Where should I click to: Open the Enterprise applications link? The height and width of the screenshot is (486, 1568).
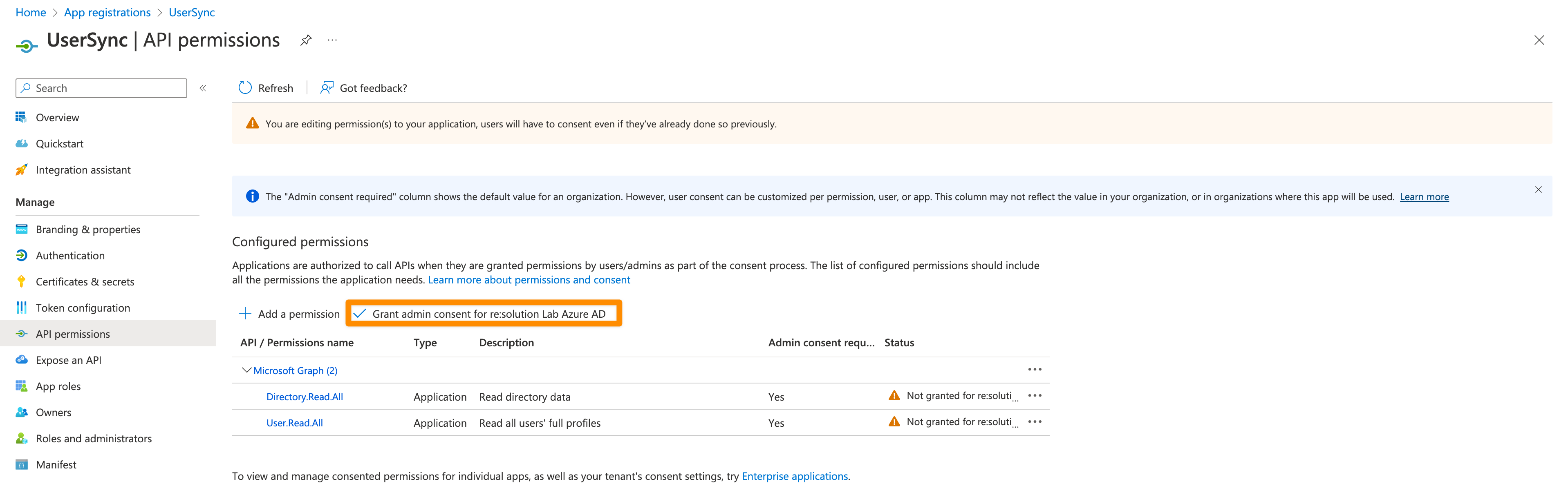point(794,476)
